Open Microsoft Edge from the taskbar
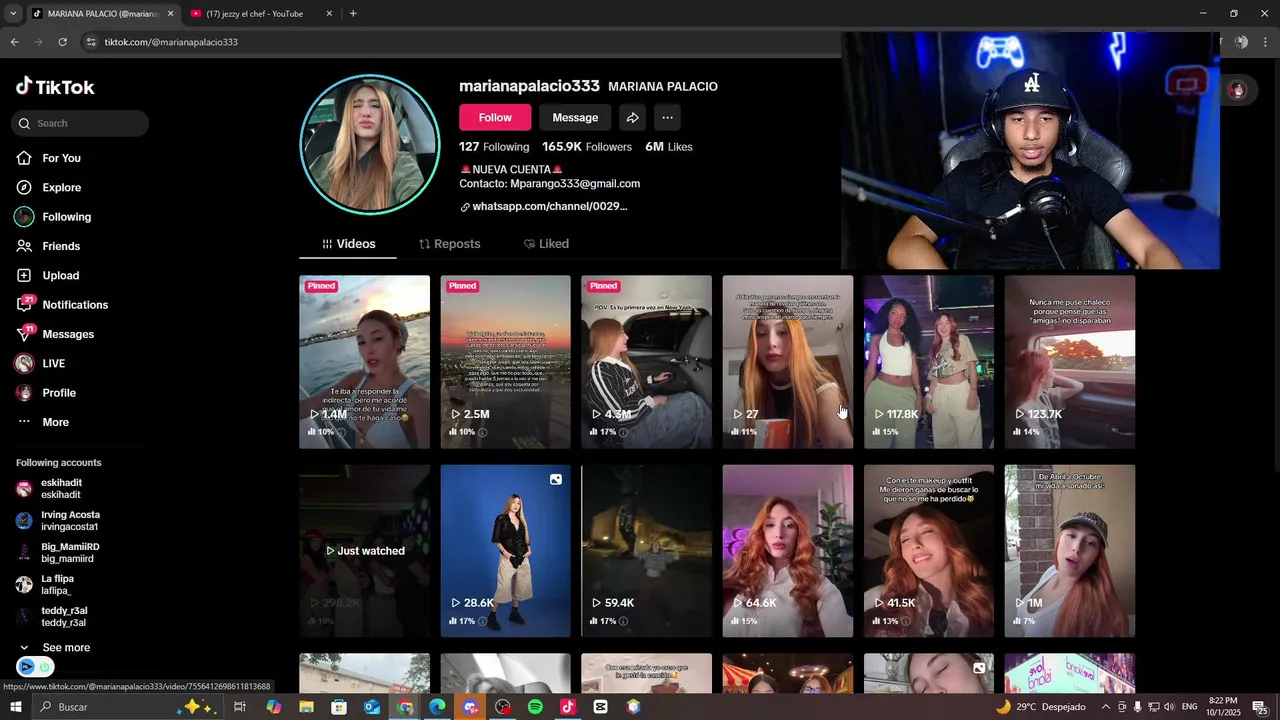Screen dimensions: 1280x720 coord(437,707)
